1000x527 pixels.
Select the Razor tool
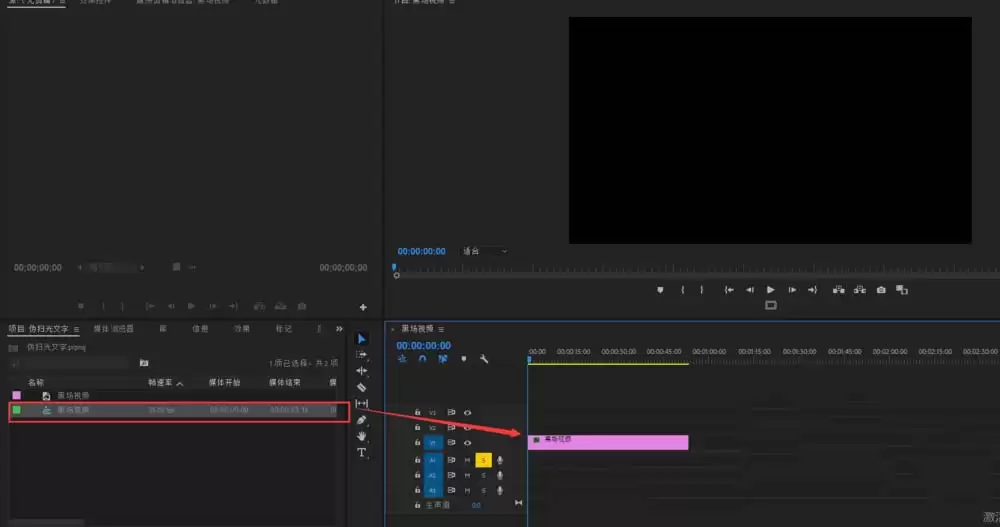[362, 387]
